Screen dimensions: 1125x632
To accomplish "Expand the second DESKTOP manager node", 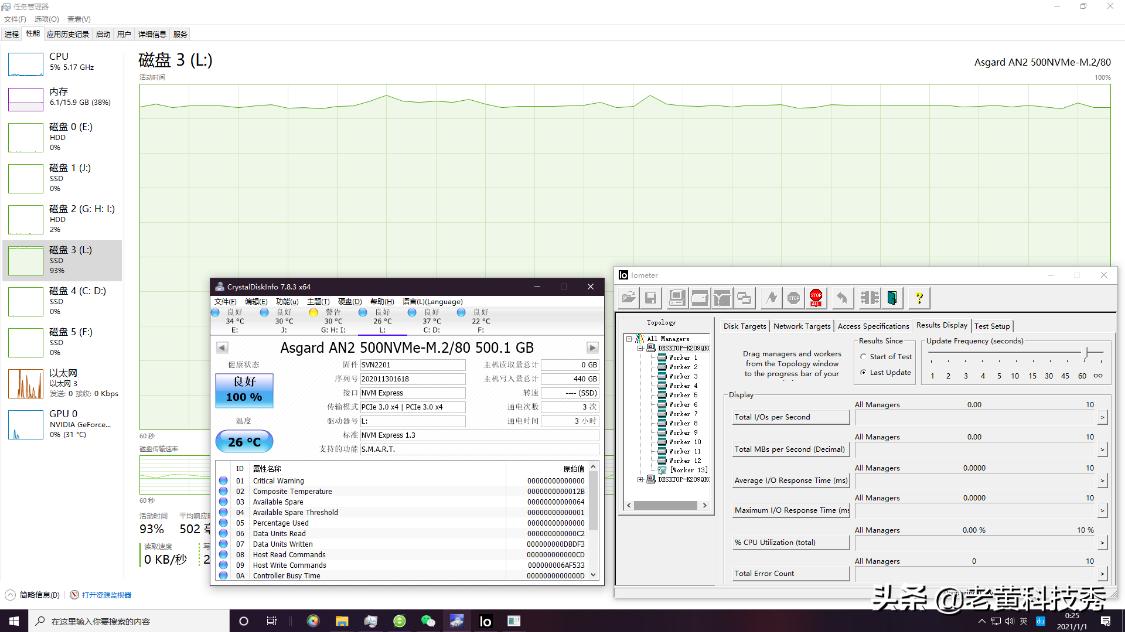I will pyautogui.click(x=641, y=479).
